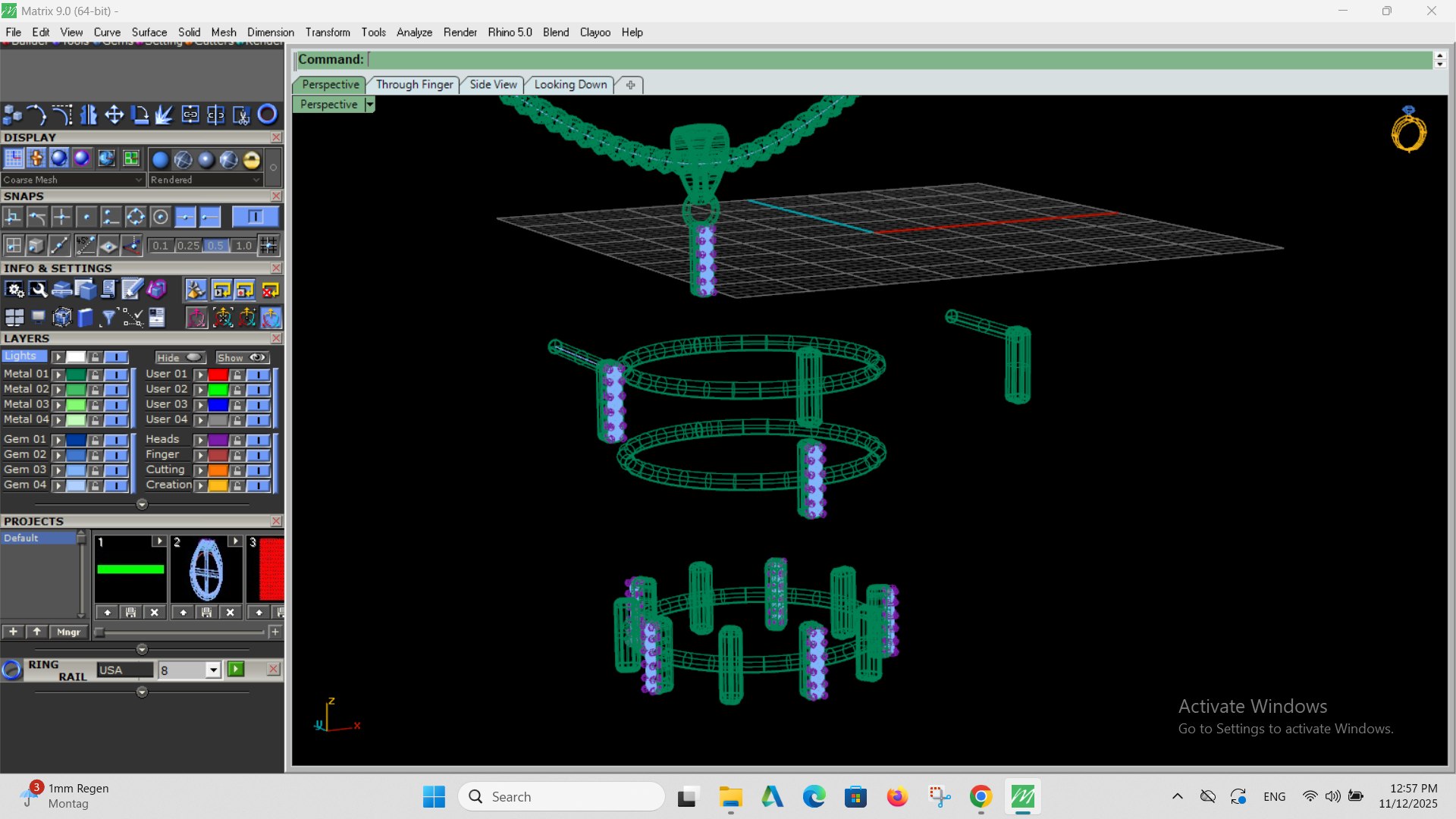The image size is (1456, 819).
Task: Open the Clayoo menu
Action: click(x=595, y=32)
